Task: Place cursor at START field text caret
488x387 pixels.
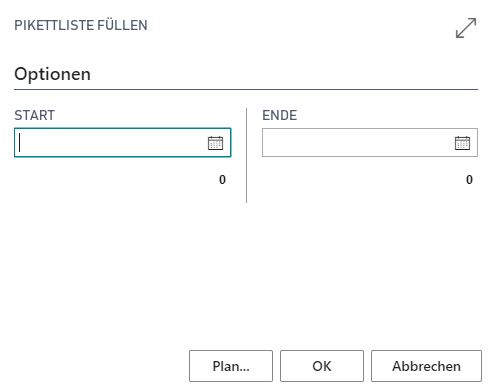Action: [20, 143]
